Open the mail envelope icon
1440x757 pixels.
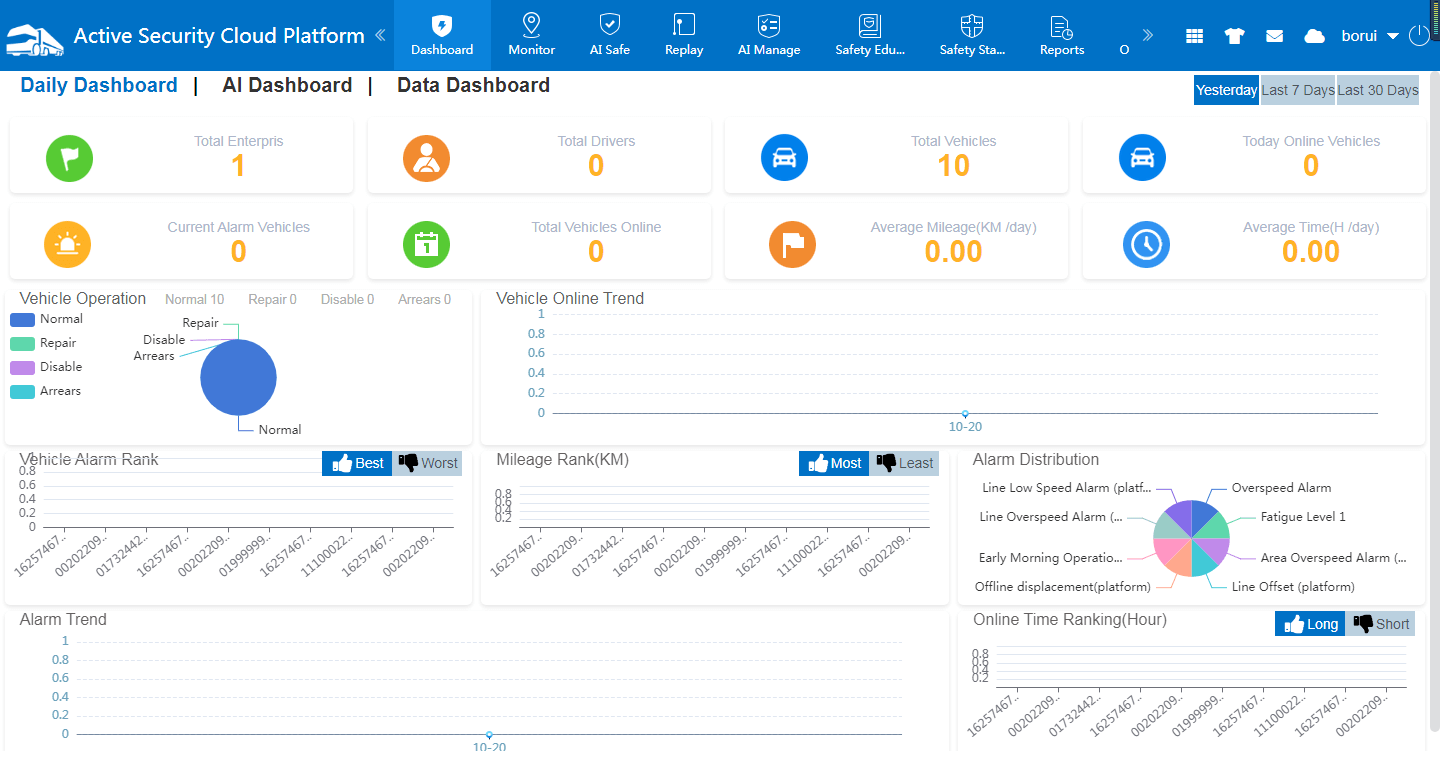coord(1274,36)
